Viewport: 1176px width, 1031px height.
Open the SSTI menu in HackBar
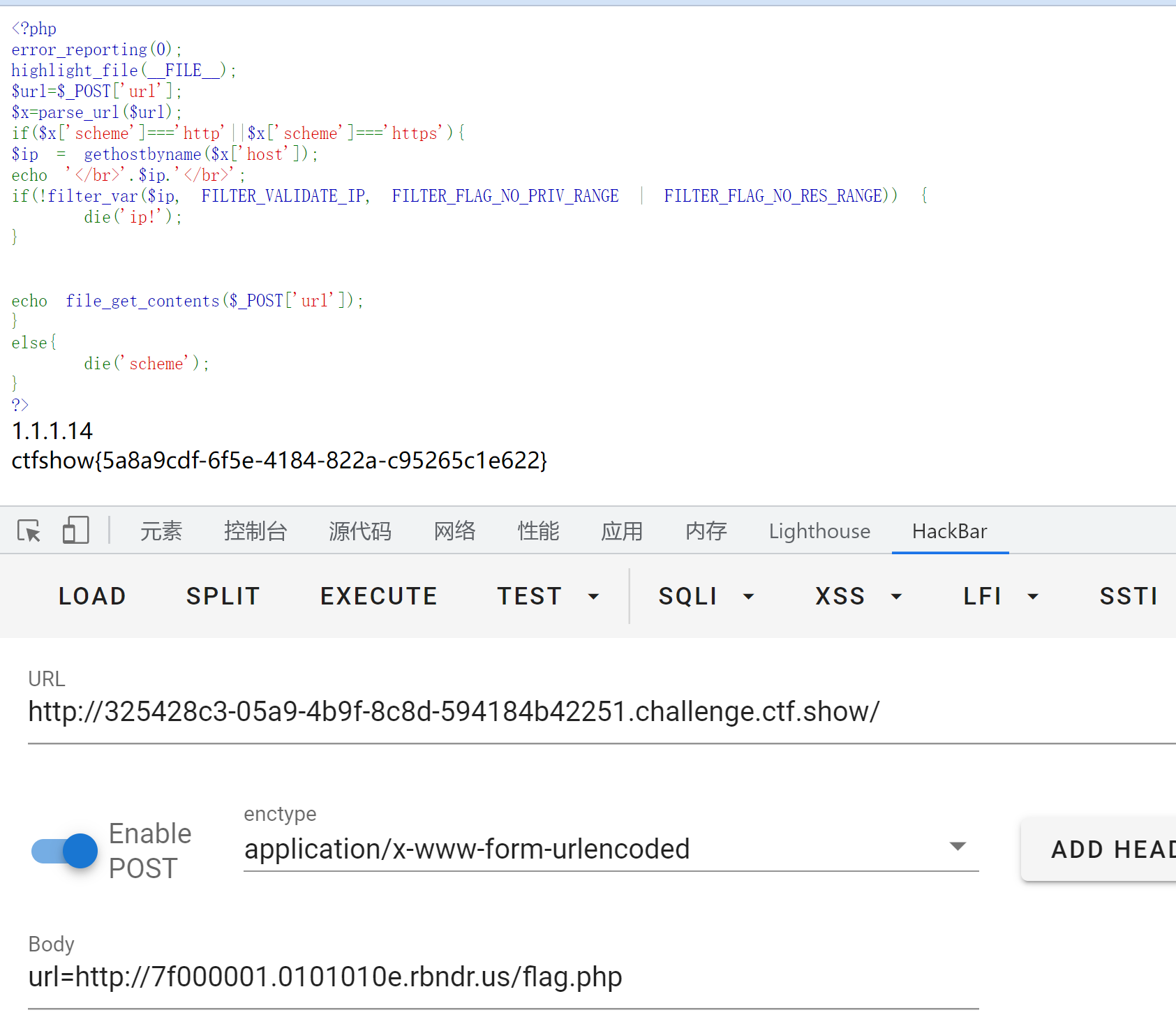coord(1129,596)
